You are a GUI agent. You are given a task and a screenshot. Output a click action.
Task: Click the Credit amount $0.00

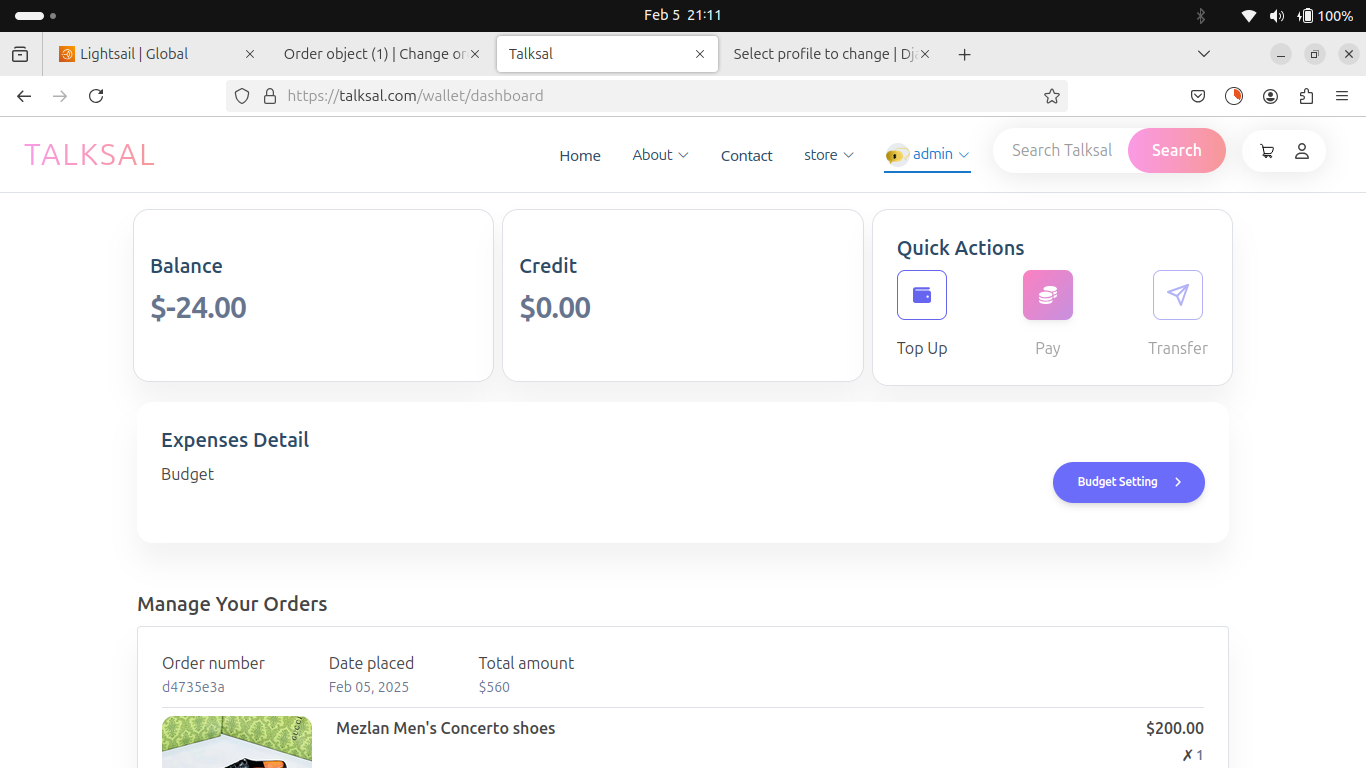(555, 307)
